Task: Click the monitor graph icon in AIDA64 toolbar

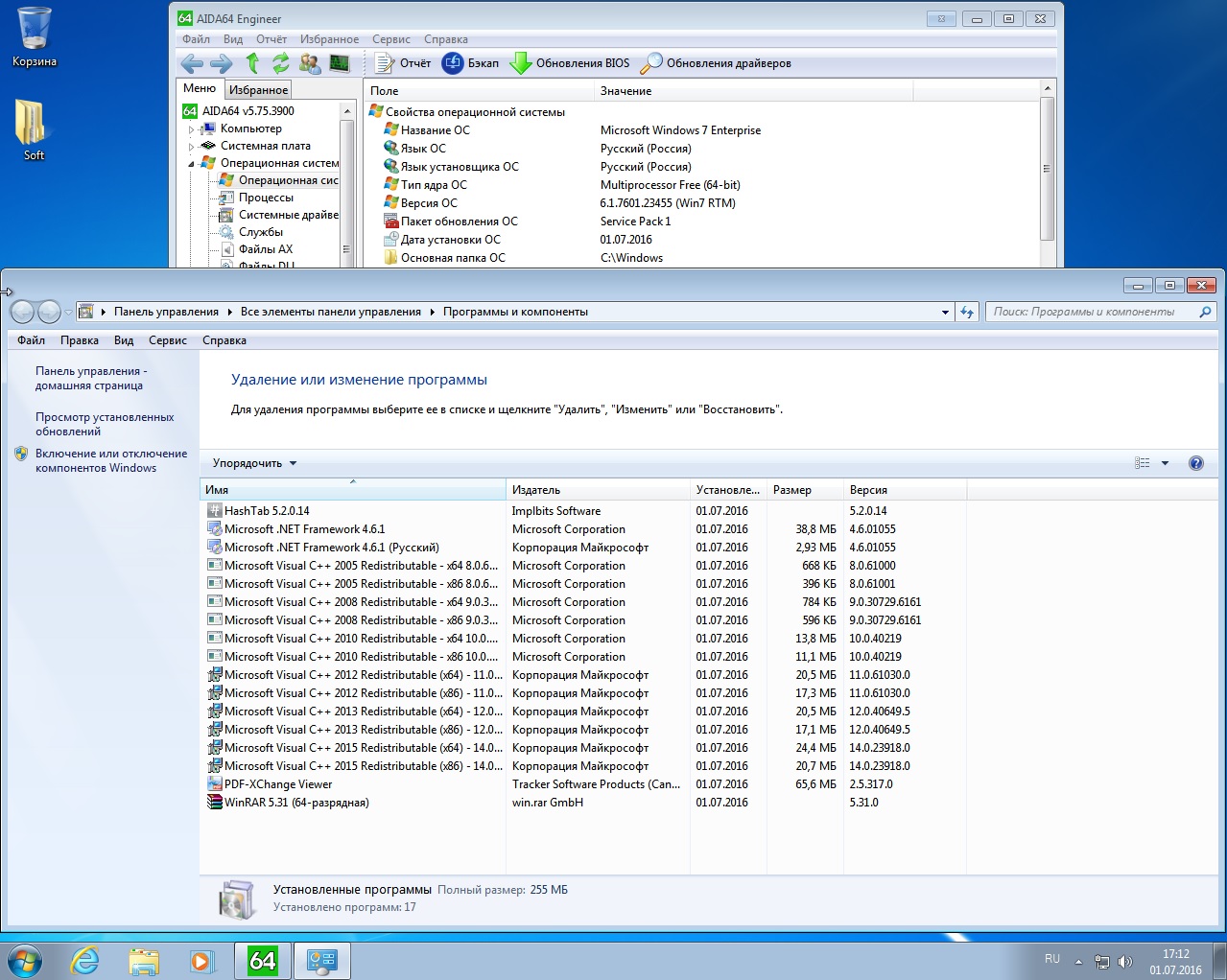Action: (x=340, y=63)
